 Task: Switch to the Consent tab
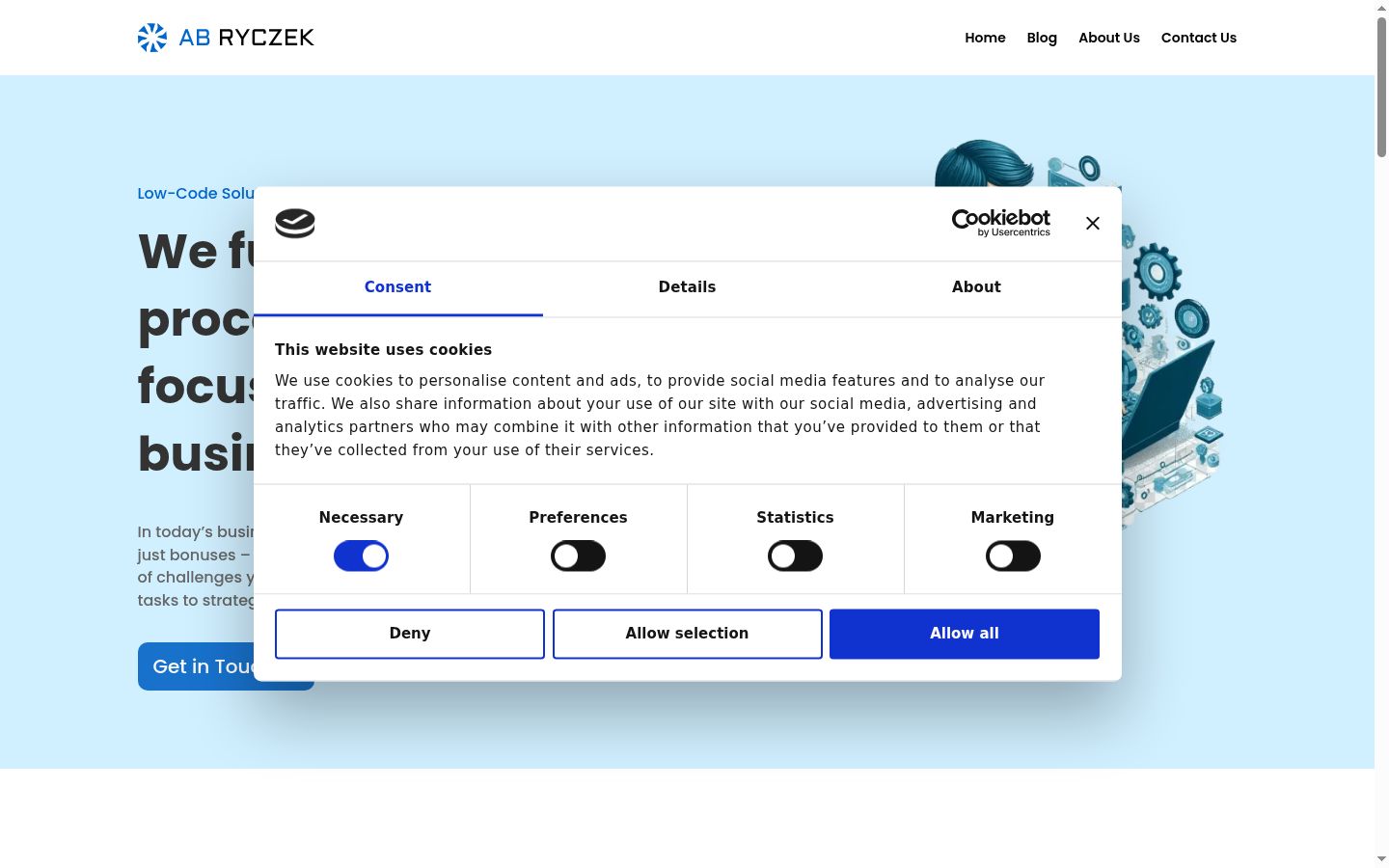pyautogui.click(x=397, y=287)
